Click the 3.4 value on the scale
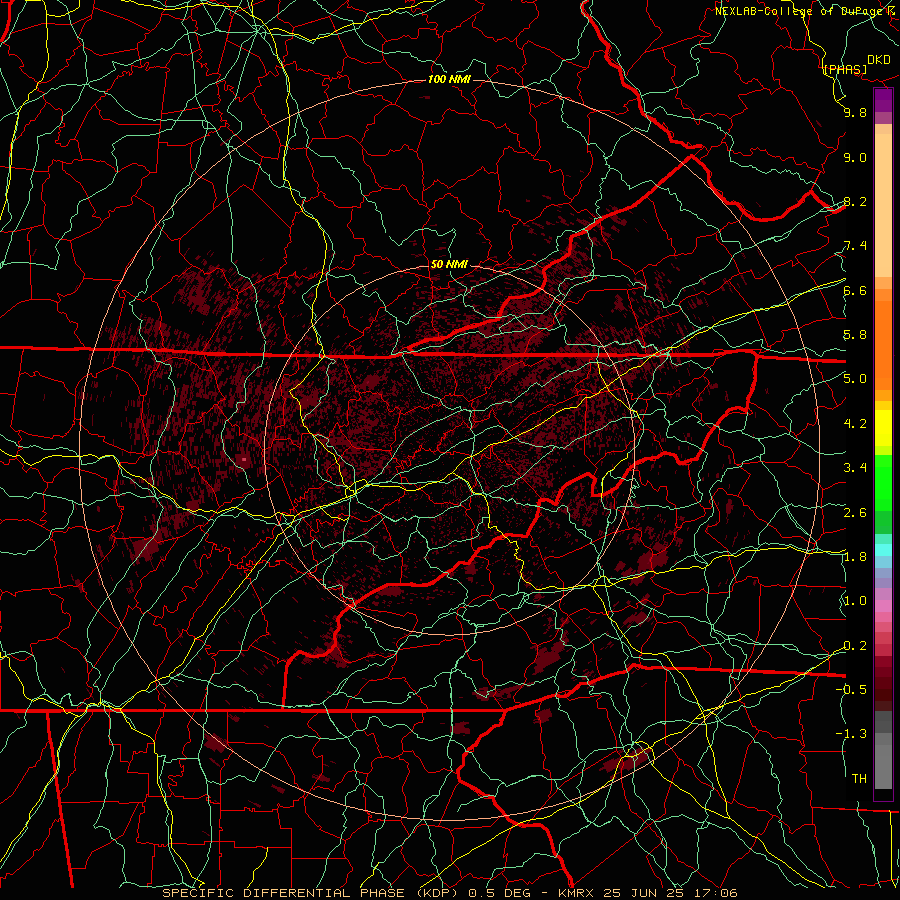This screenshot has width=900, height=900. 855,468
